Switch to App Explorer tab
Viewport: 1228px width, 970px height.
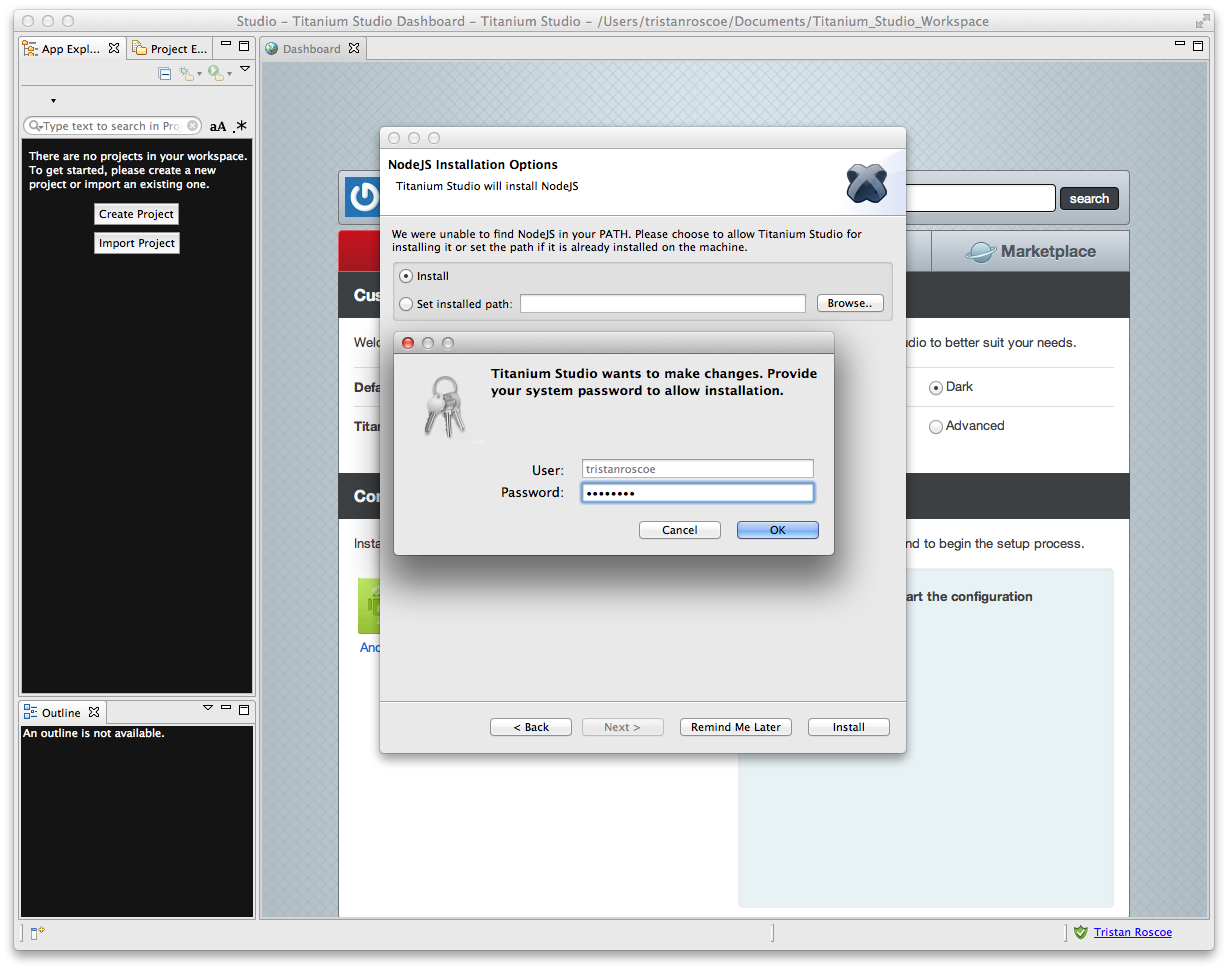tap(71, 49)
